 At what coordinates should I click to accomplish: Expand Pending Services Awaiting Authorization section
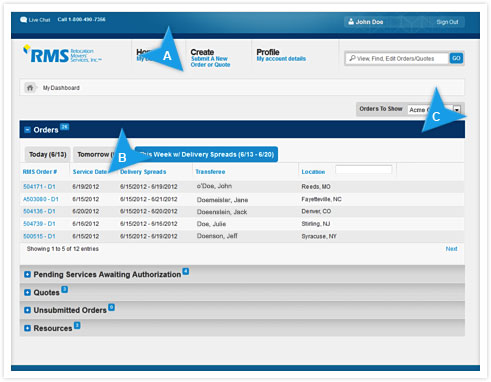27,274
